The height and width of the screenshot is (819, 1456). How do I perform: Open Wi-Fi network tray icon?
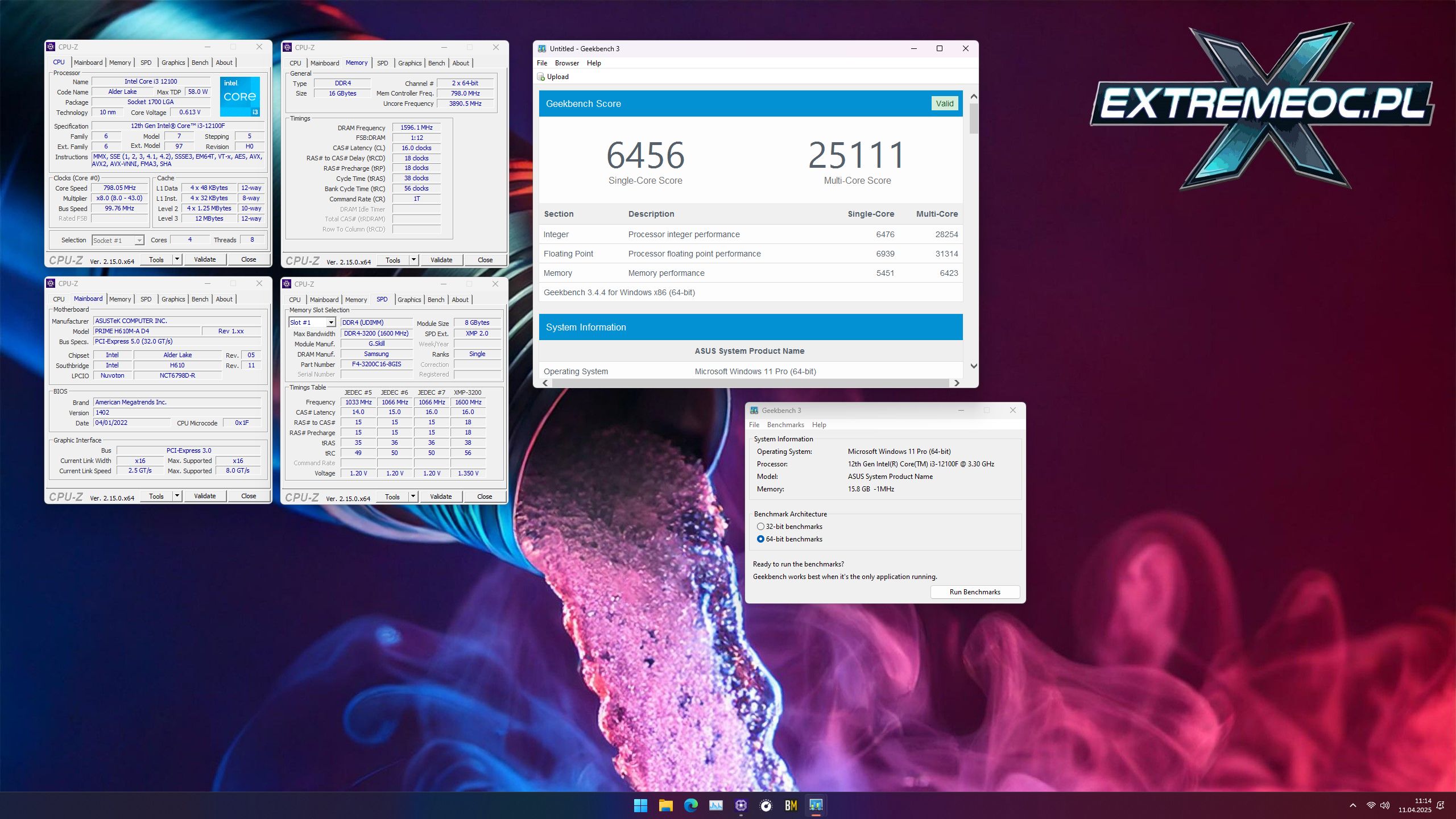tap(1371, 805)
